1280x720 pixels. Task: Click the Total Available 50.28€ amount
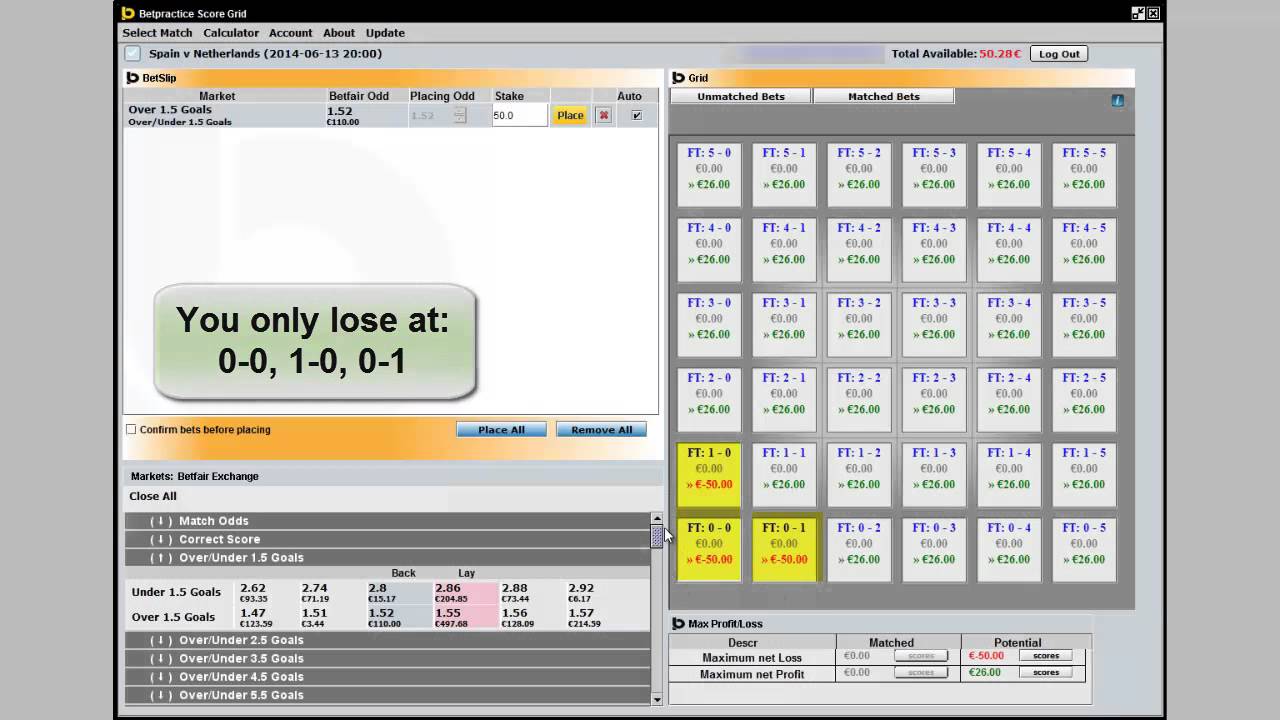(x=1000, y=54)
